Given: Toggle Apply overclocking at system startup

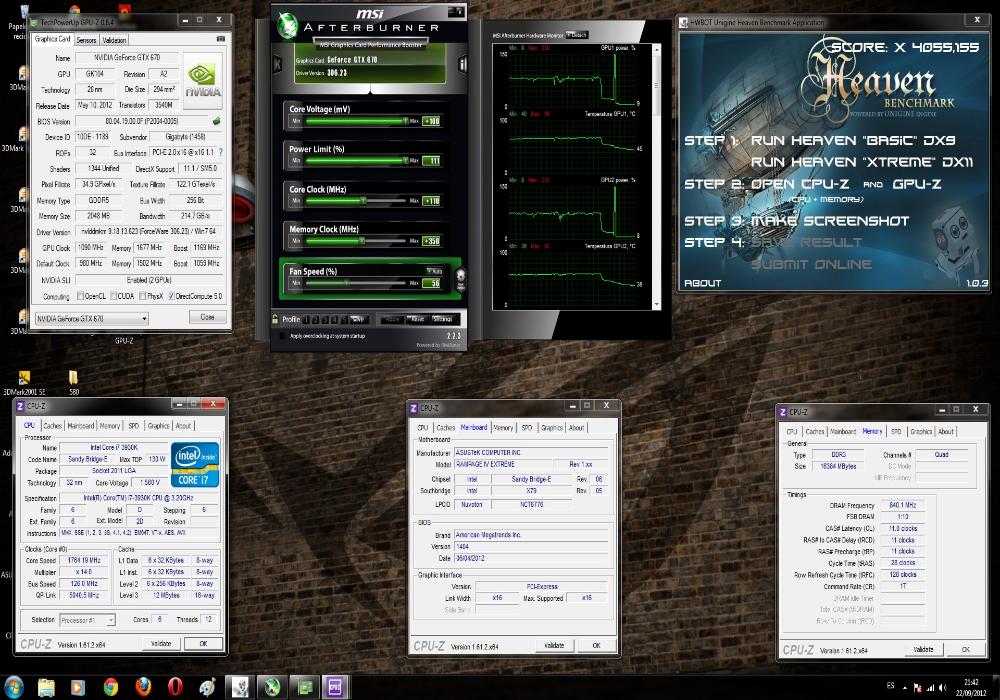Looking at the screenshot, I should click(283, 336).
